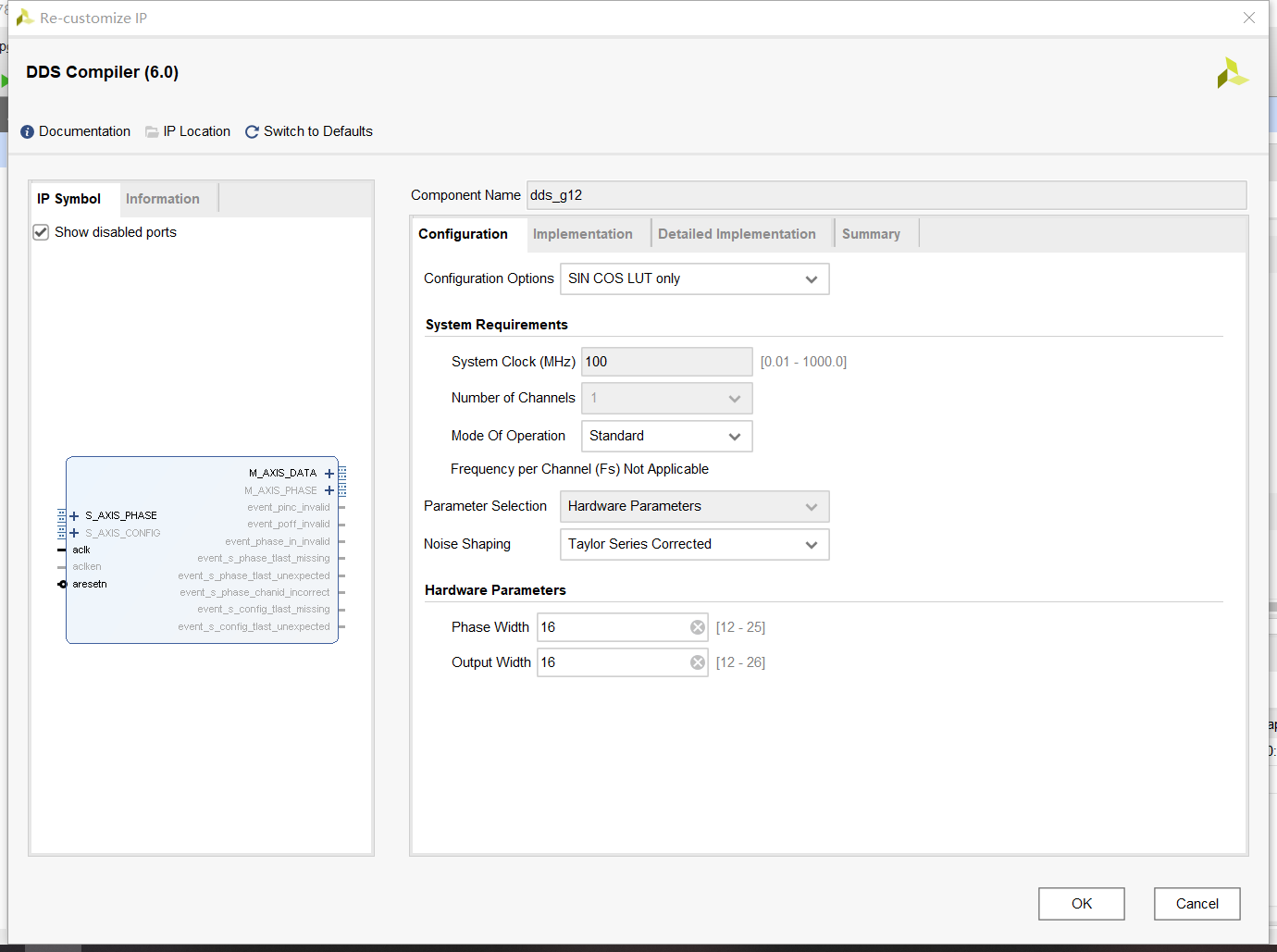Click the aclk port label
The image size is (1277, 952).
[x=81, y=550]
